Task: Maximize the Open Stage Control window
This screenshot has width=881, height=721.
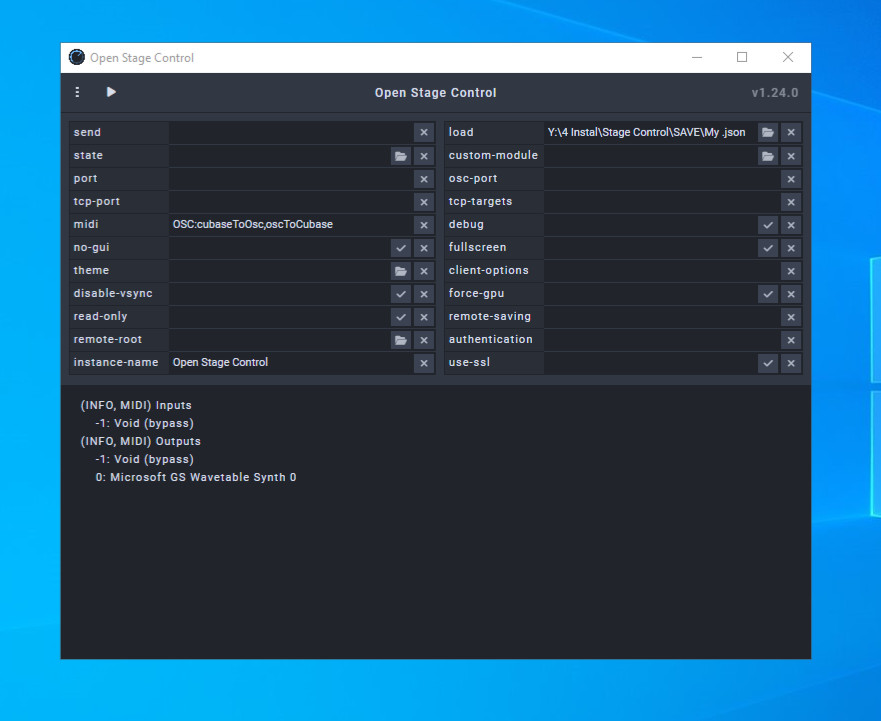Action: pyautogui.click(x=742, y=57)
